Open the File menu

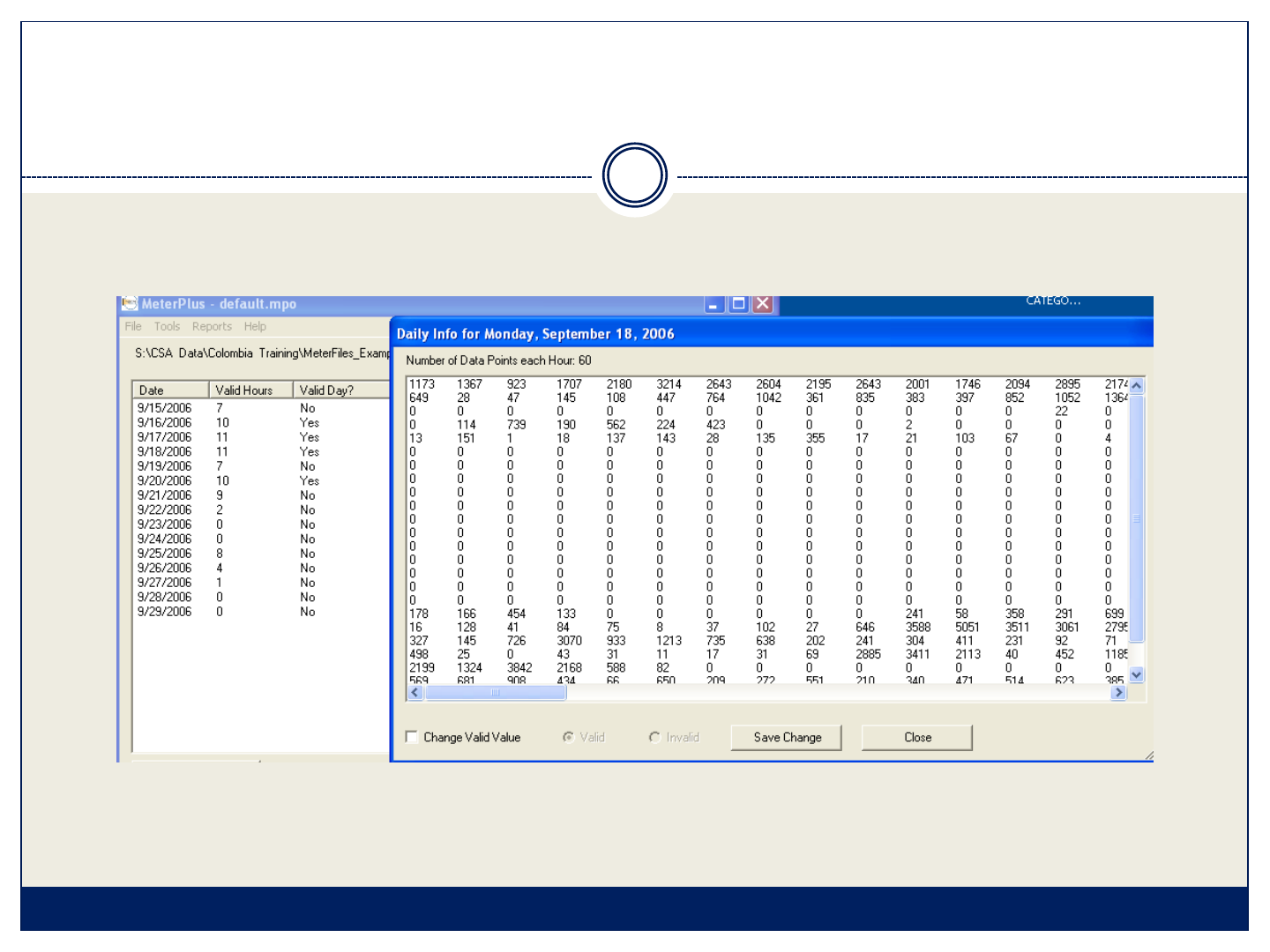coord(133,326)
